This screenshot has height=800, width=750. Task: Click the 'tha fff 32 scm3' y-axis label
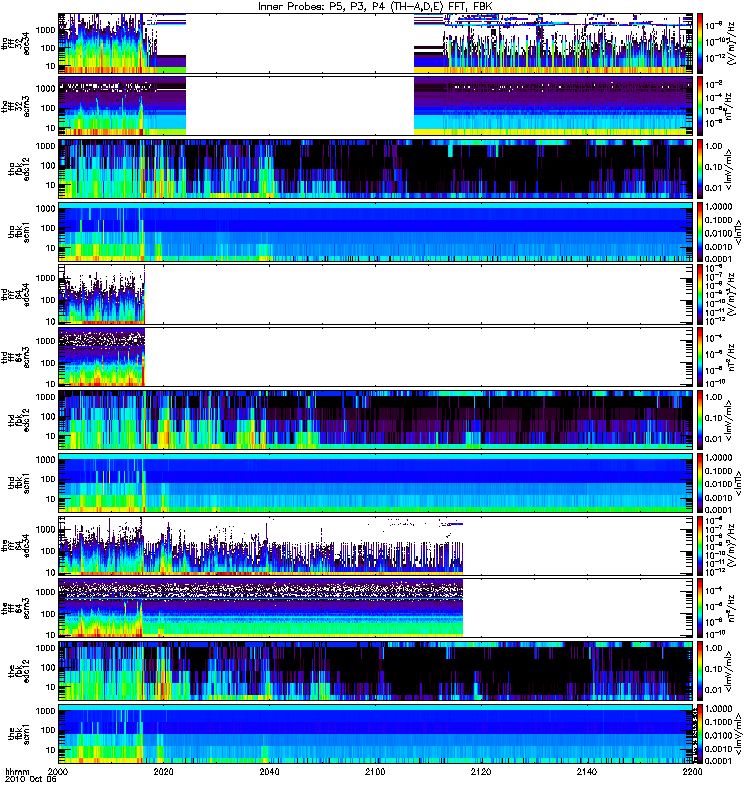coord(15,106)
